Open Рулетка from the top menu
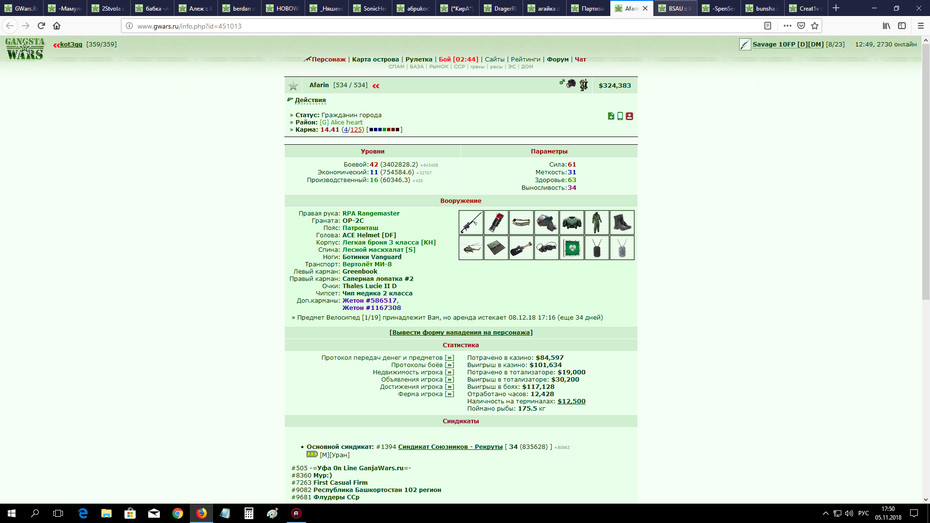This screenshot has height=523, width=930. tap(419, 59)
